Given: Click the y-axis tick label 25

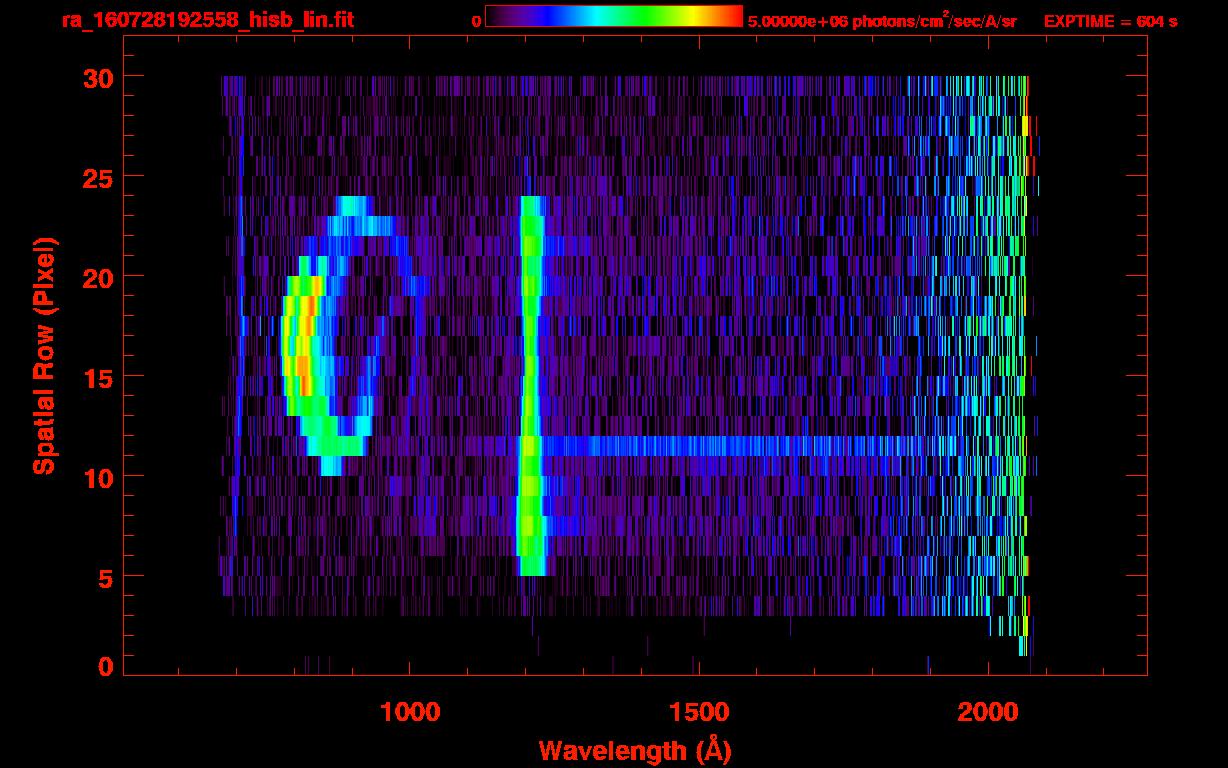Looking at the screenshot, I should click(x=98, y=177).
